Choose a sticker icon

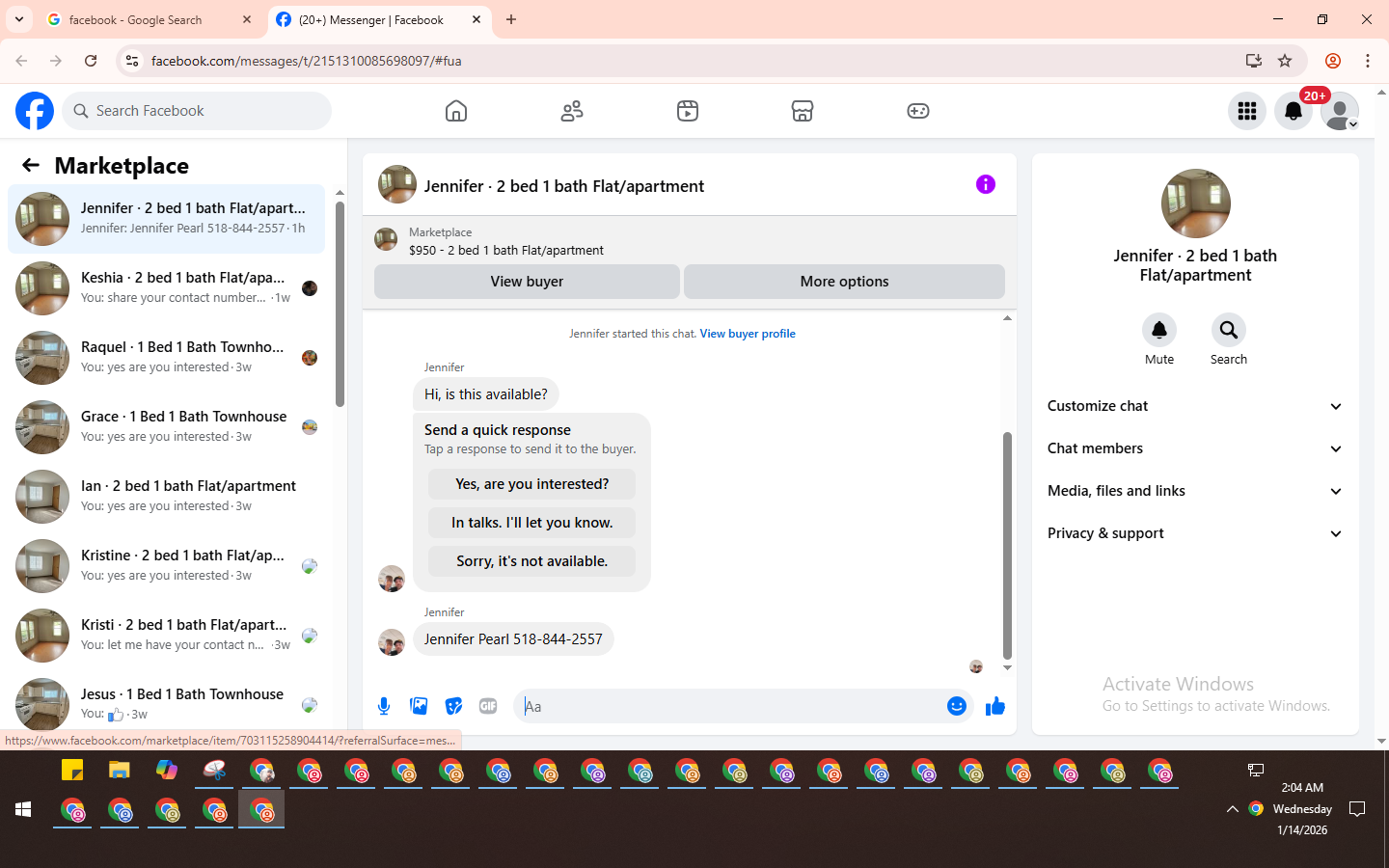(453, 706)
